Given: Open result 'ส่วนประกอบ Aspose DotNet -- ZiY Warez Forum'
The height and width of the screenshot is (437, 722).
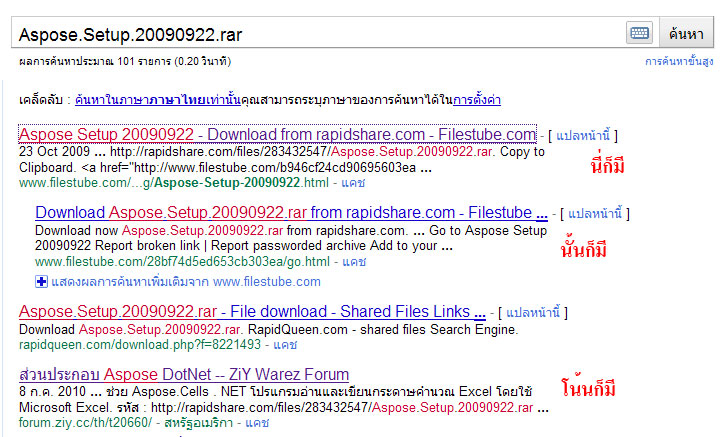Looking at the screenshot, I should [184, 374].
